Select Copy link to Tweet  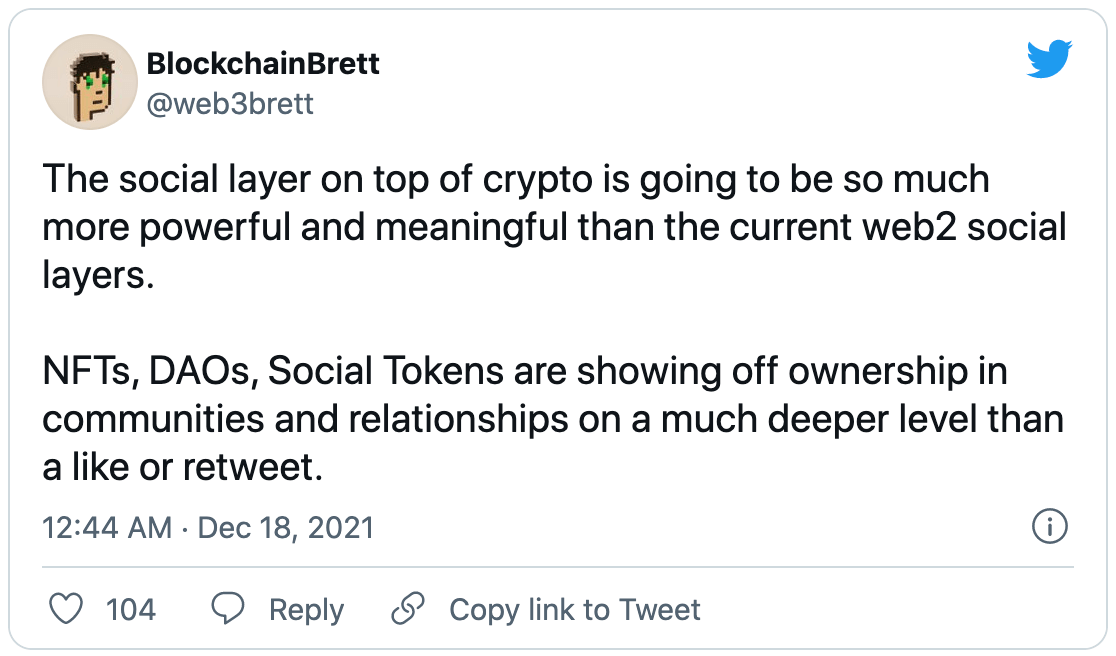pos(574,609)
